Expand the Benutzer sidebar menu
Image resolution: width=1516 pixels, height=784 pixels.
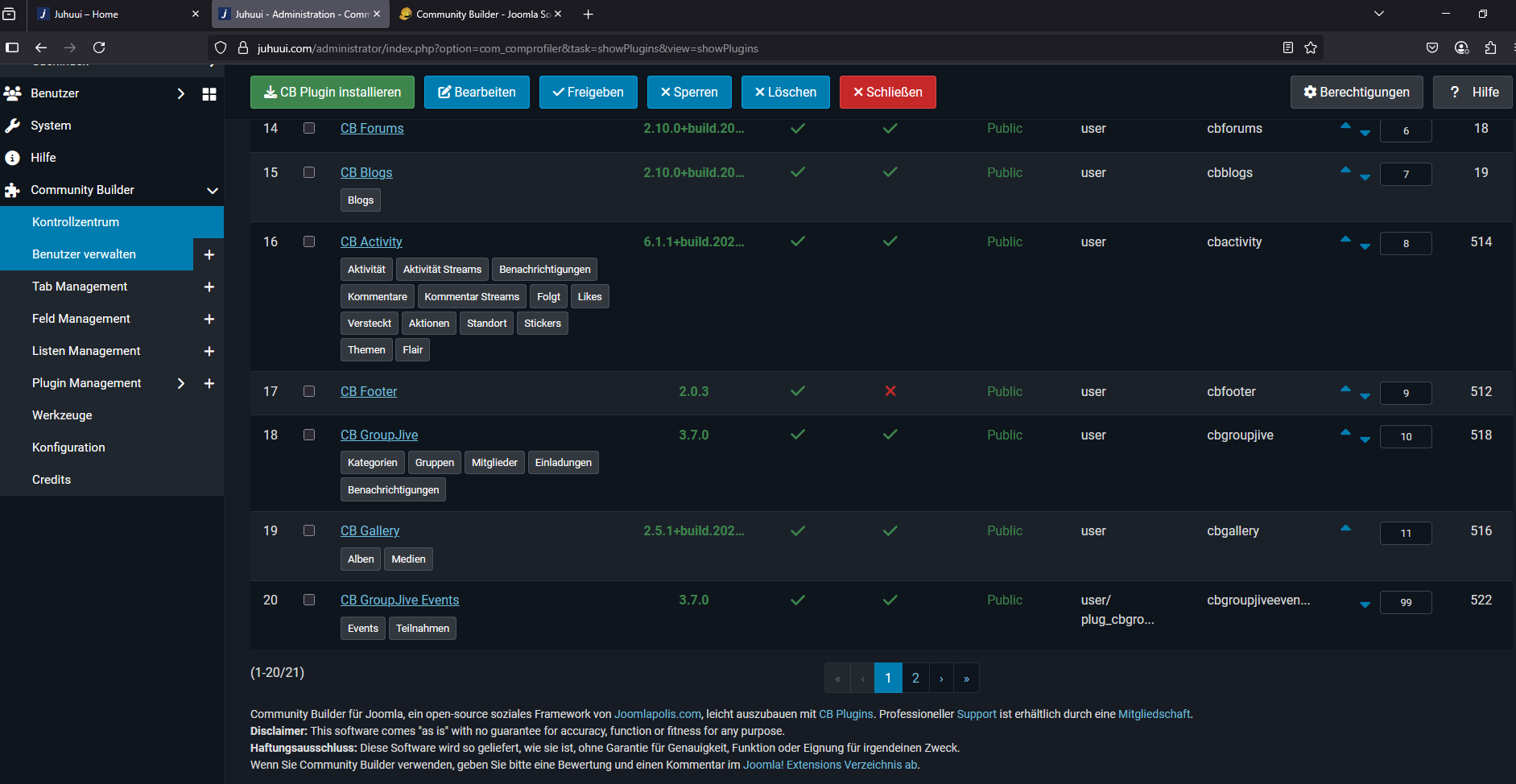pyautogui.click(x=181, y=93)
